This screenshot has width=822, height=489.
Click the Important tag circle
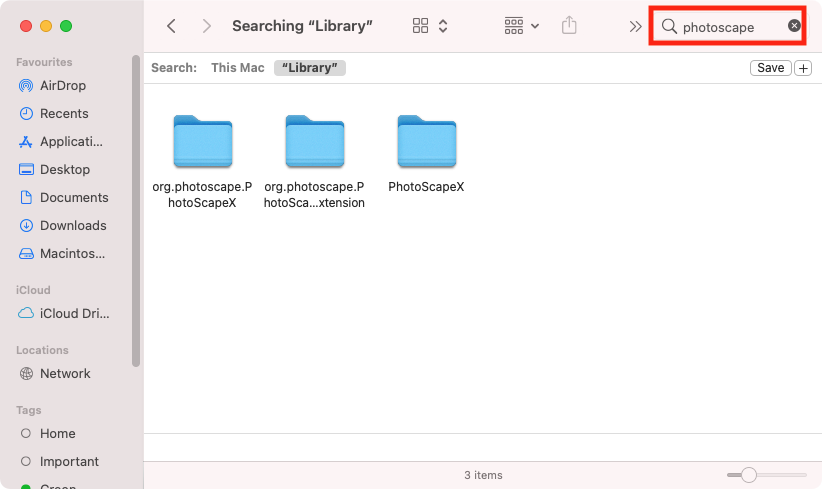26,461
